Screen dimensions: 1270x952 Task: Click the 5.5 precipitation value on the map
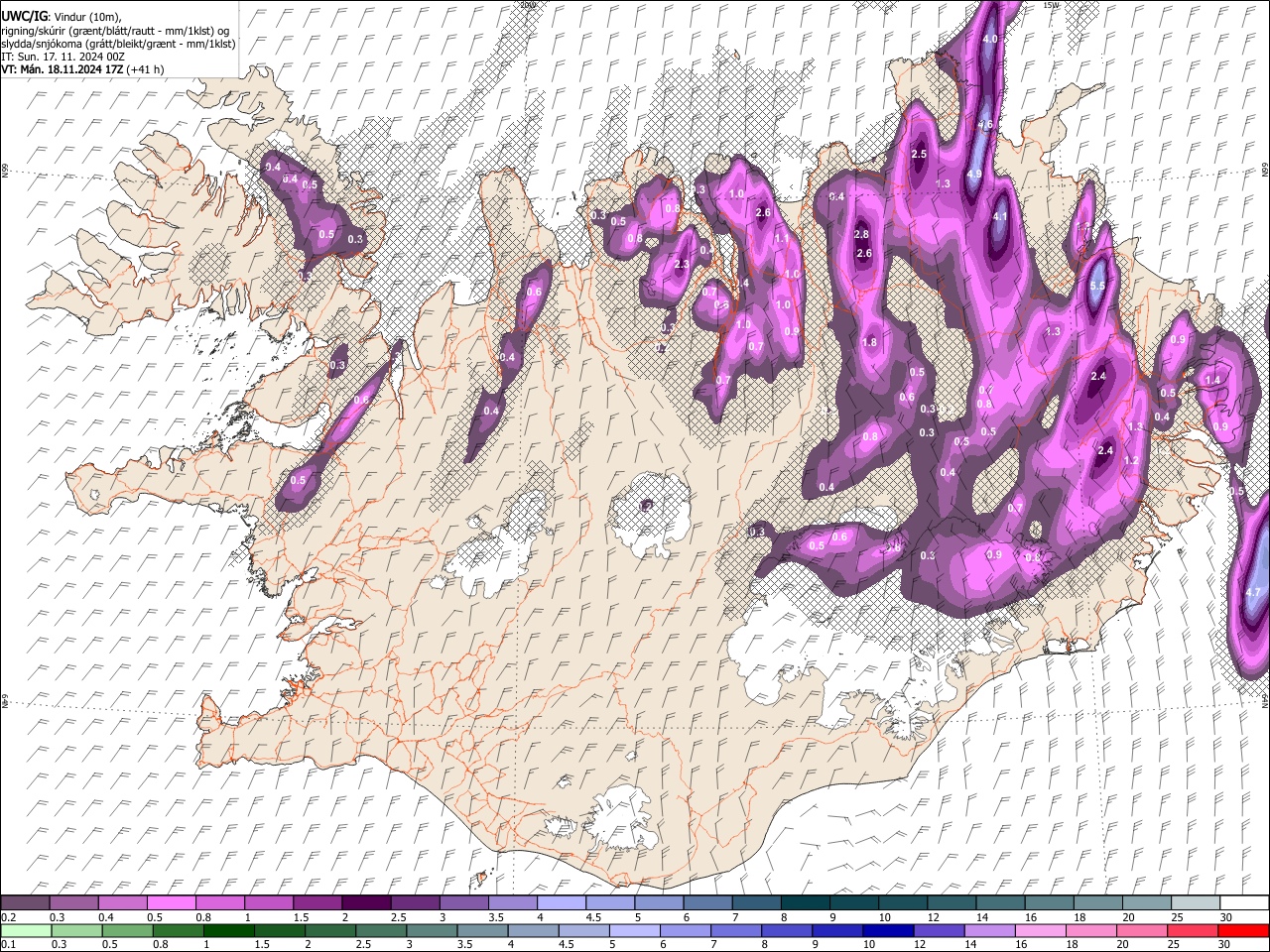point(1097,287)
